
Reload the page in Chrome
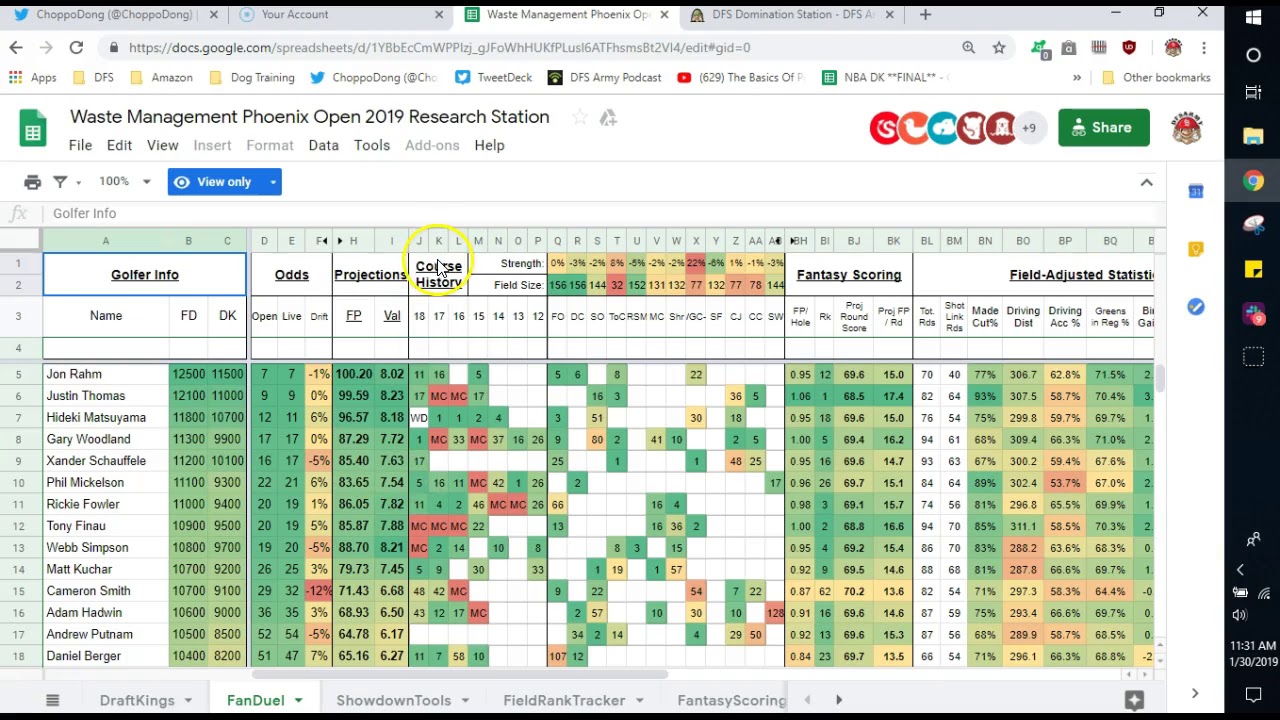point(76,47)
